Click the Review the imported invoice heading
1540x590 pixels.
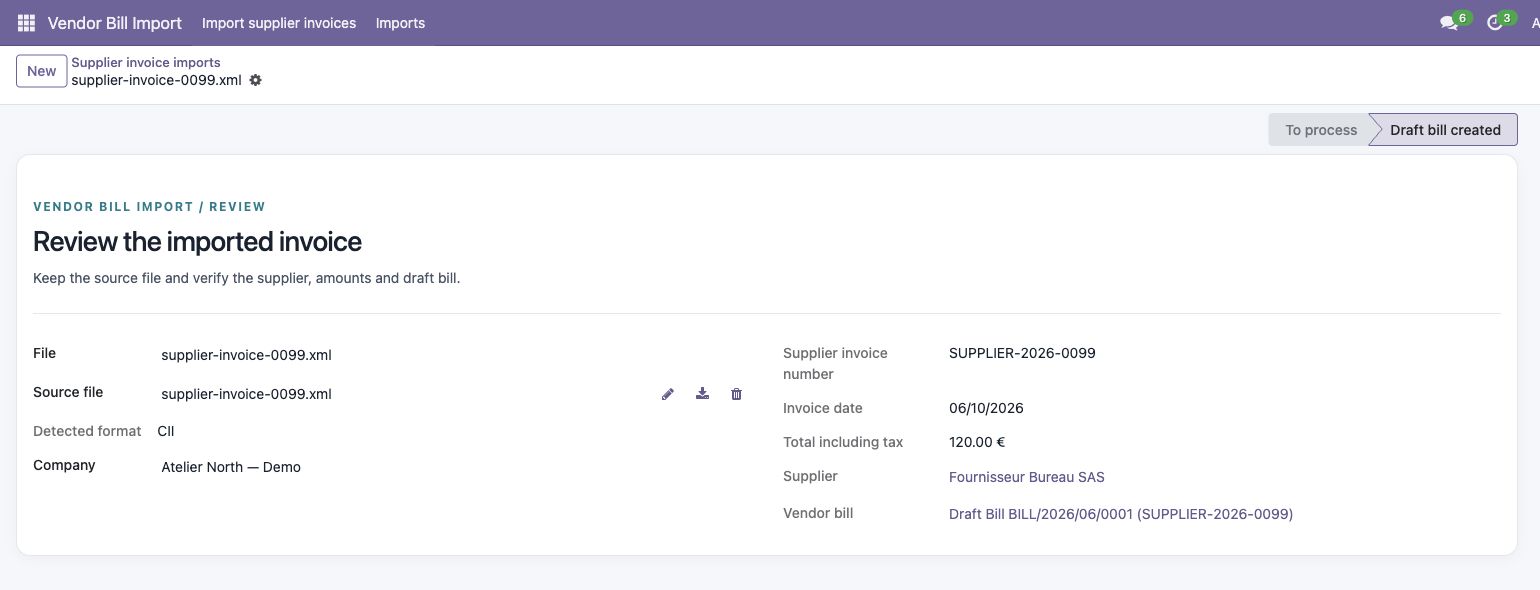point(197,242)
